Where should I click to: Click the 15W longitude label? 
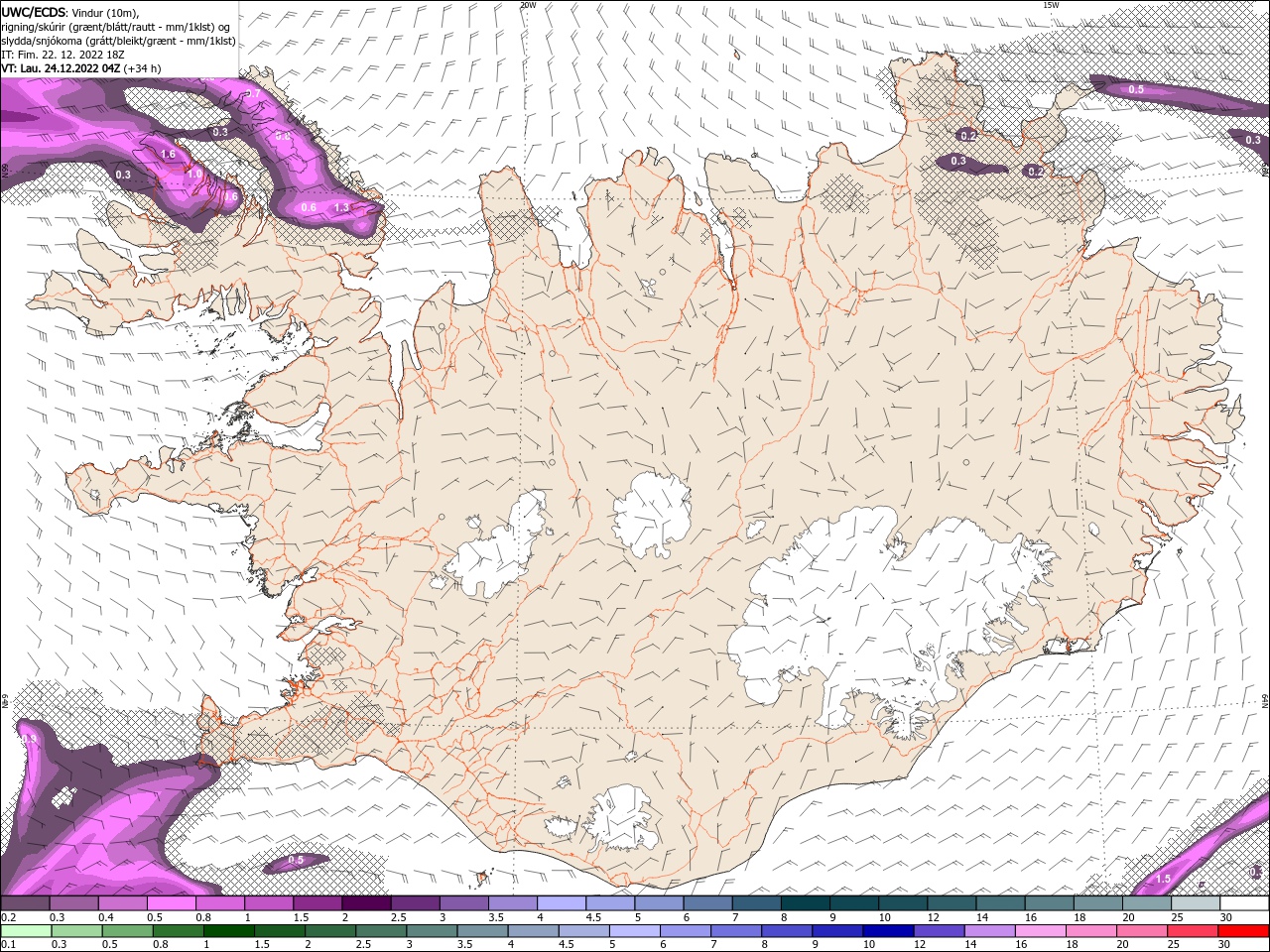point(1052,5)
